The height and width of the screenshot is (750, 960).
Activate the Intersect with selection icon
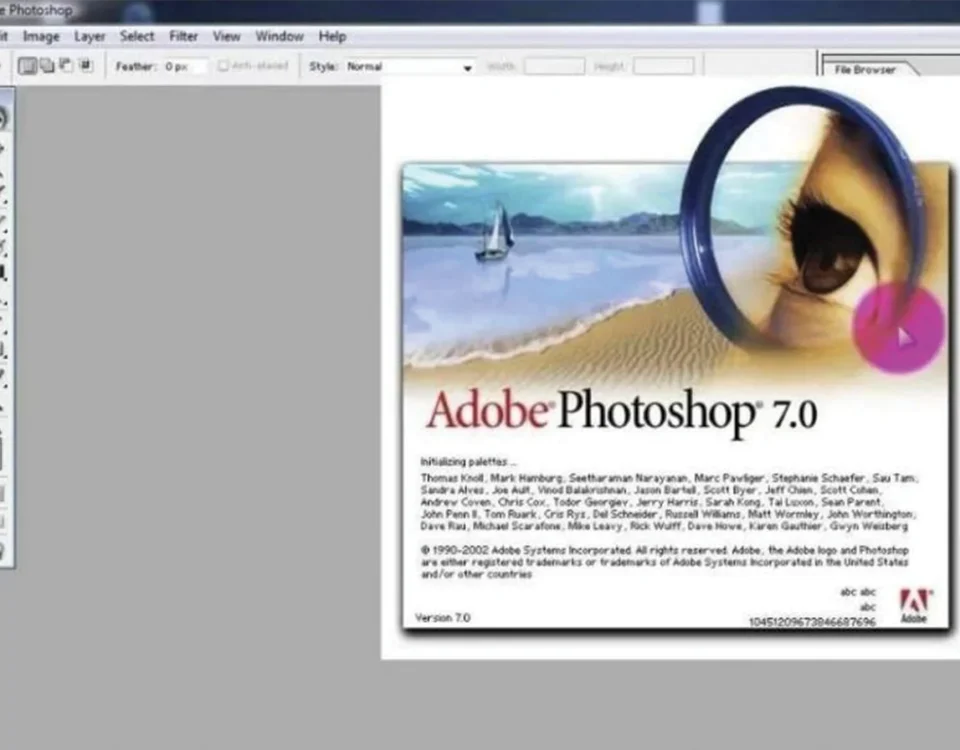[86, 65]
